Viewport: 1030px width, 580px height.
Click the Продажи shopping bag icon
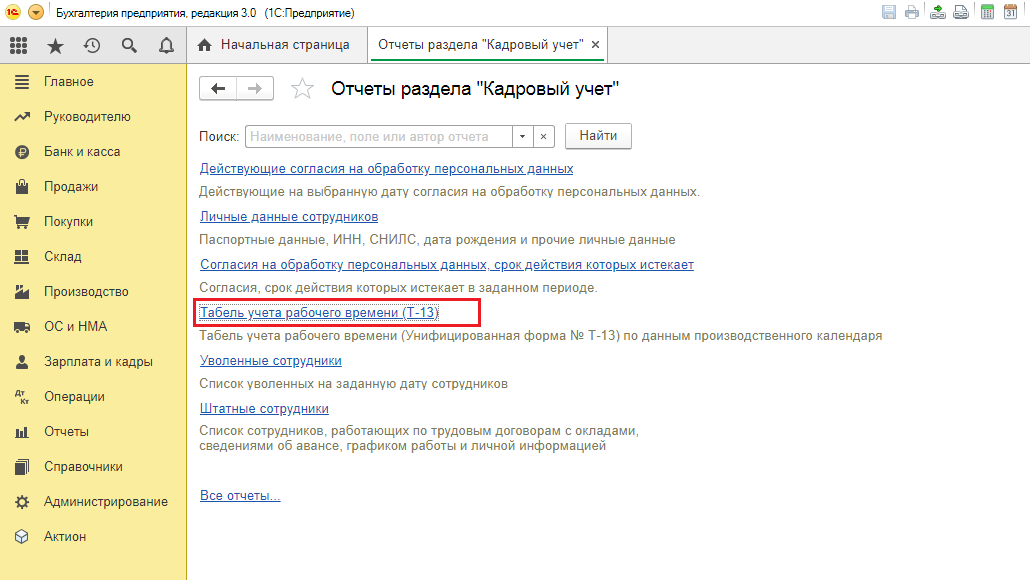22,187
